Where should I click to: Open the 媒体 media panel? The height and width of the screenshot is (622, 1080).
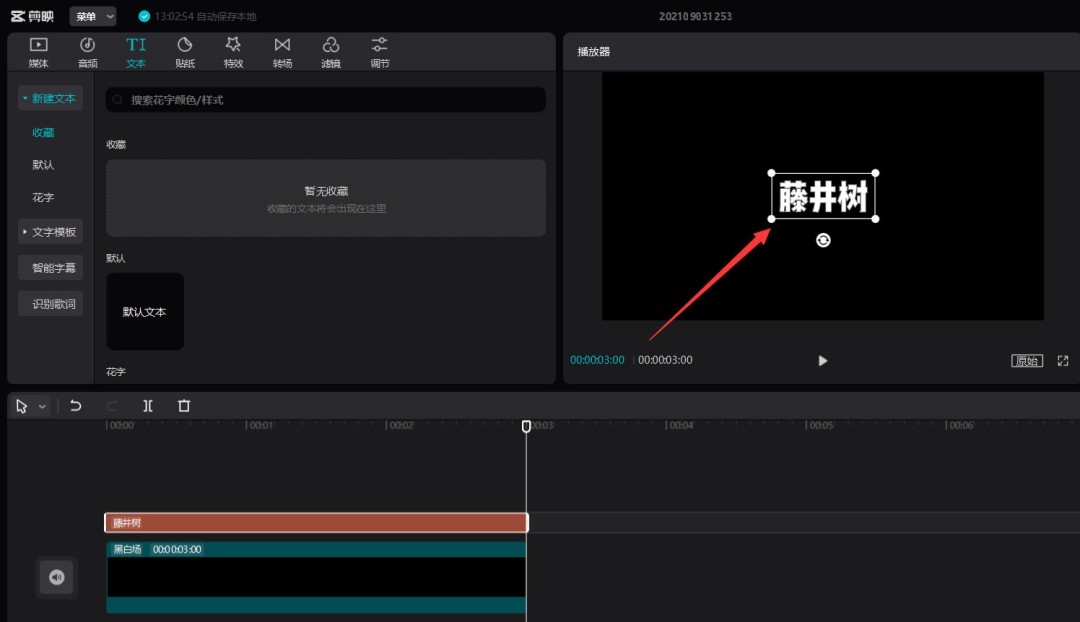[x=37, y=51]
